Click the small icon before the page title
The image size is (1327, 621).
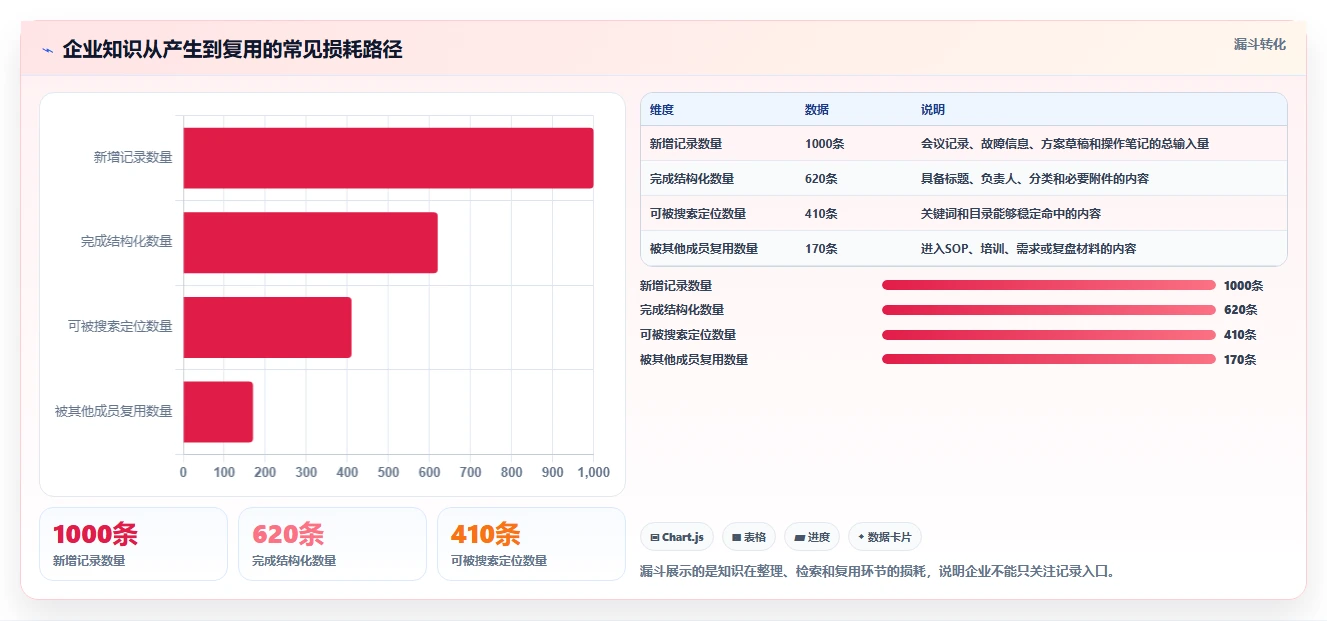point(47,50)
